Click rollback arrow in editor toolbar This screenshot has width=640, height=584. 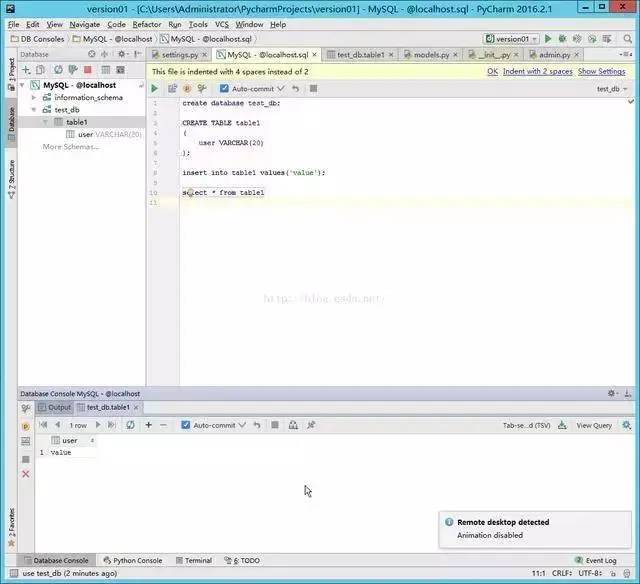tap(296, 89)
